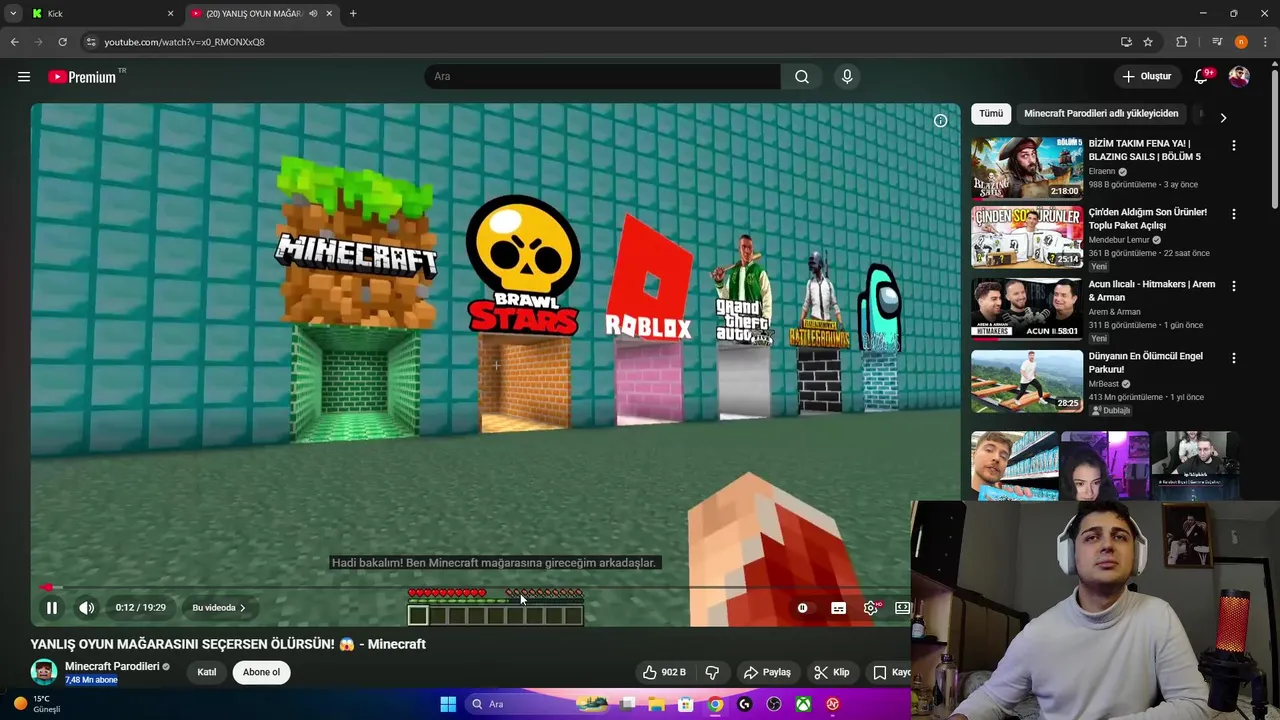This screenshot has width=1280, height=720.
Task: Switch to theater mode in the player
Action: point(902,608)
